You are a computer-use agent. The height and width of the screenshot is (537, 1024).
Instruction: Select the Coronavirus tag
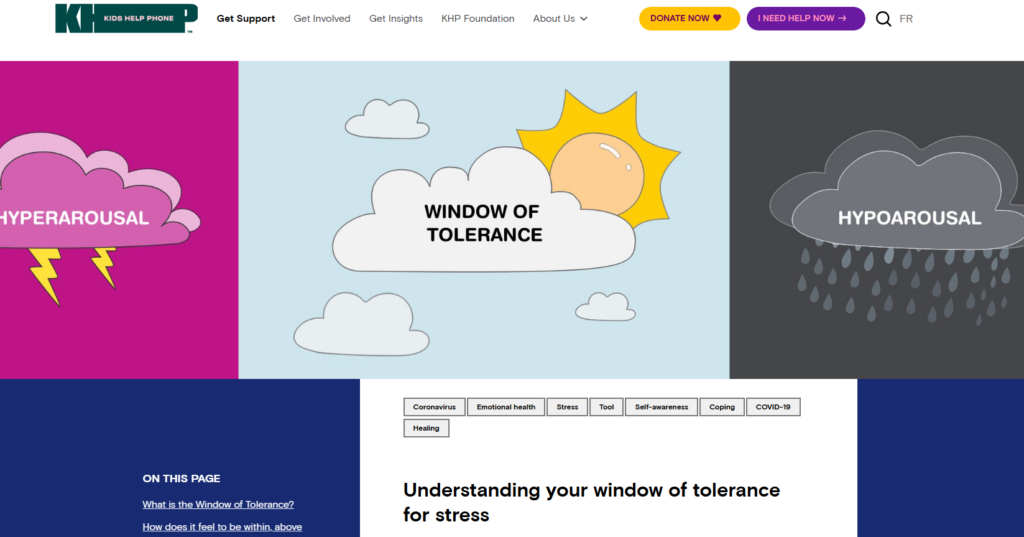point(434,407)
